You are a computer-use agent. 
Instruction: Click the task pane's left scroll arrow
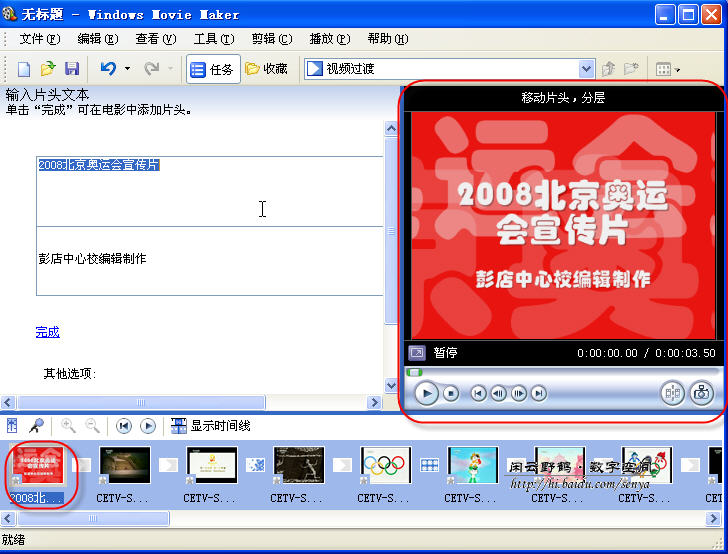point(8,402)
